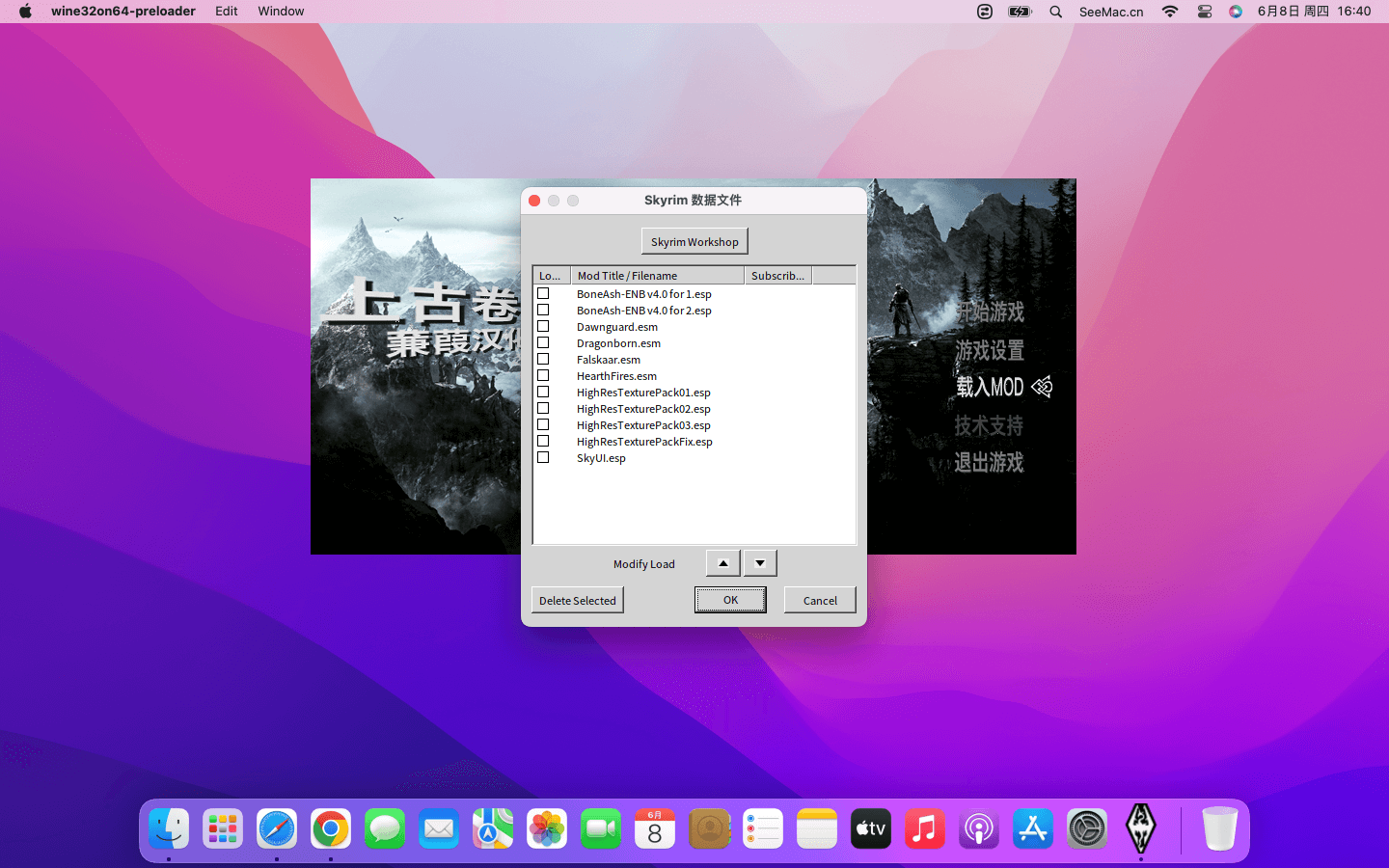This screenshot has height=868, width=1389.
Task: Move the mod down with the down arrow
Action: [x=760, y=563]
